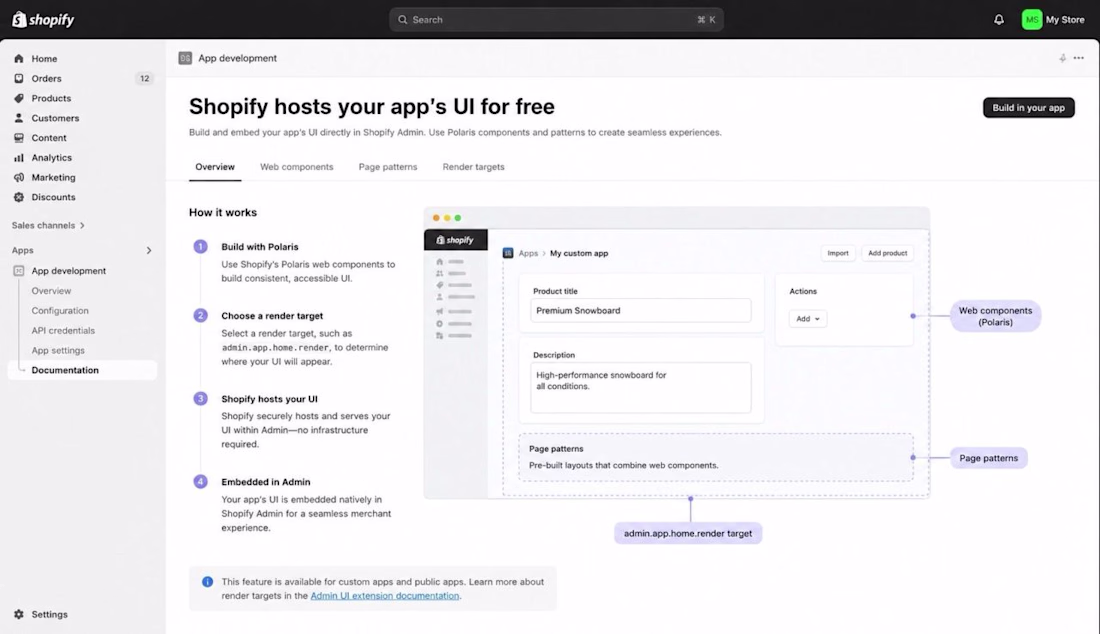The height and width of the screenshot is (634, 1100).
Task: Click the Web components (Polaris) label
Action: (995, 316)
